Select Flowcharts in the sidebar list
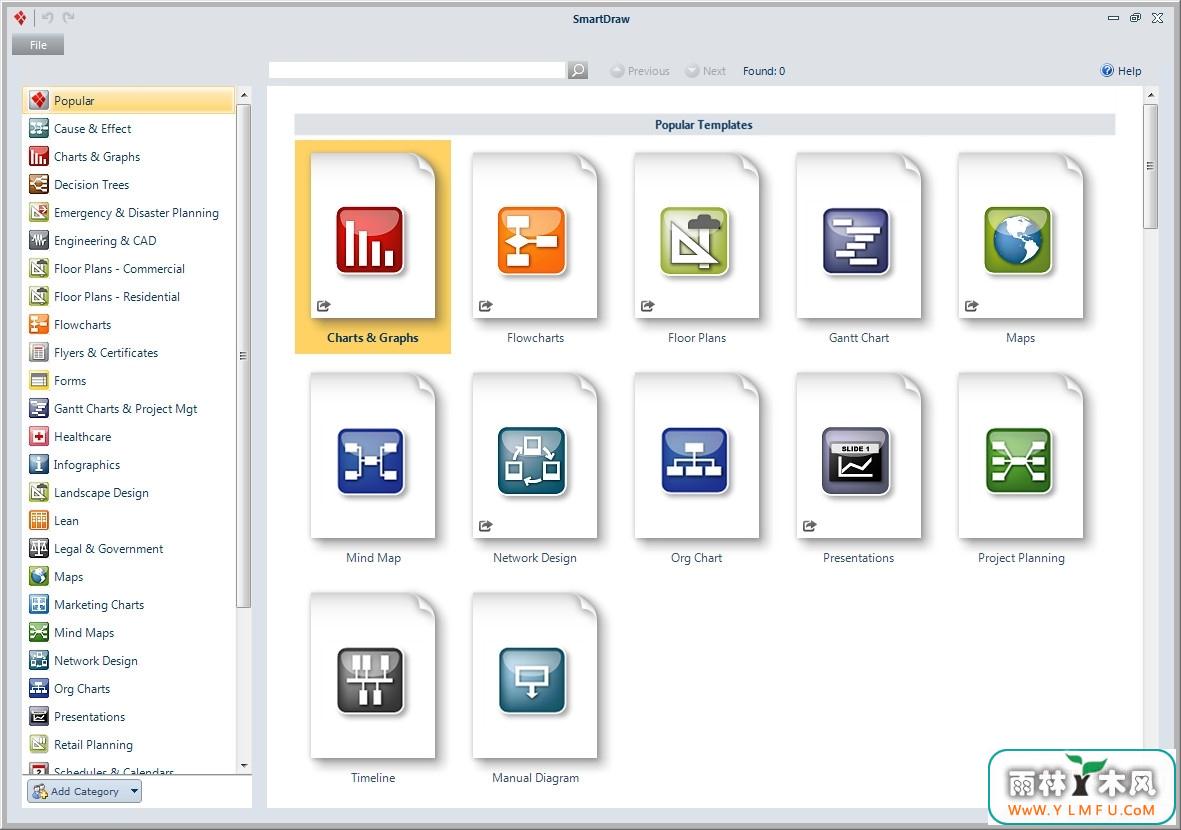Viewport: 1181px width, 830px height. [129, 325]
